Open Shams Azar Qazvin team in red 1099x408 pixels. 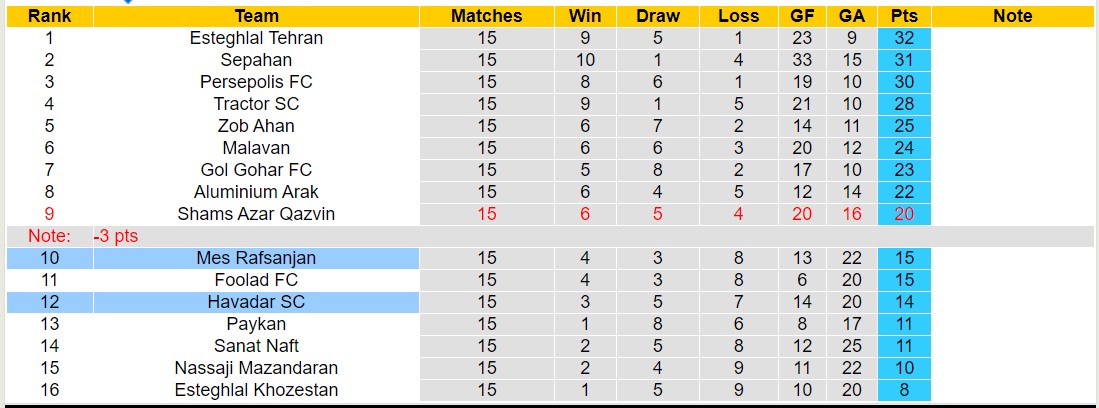pyautogui.click(x=256, y=214)
